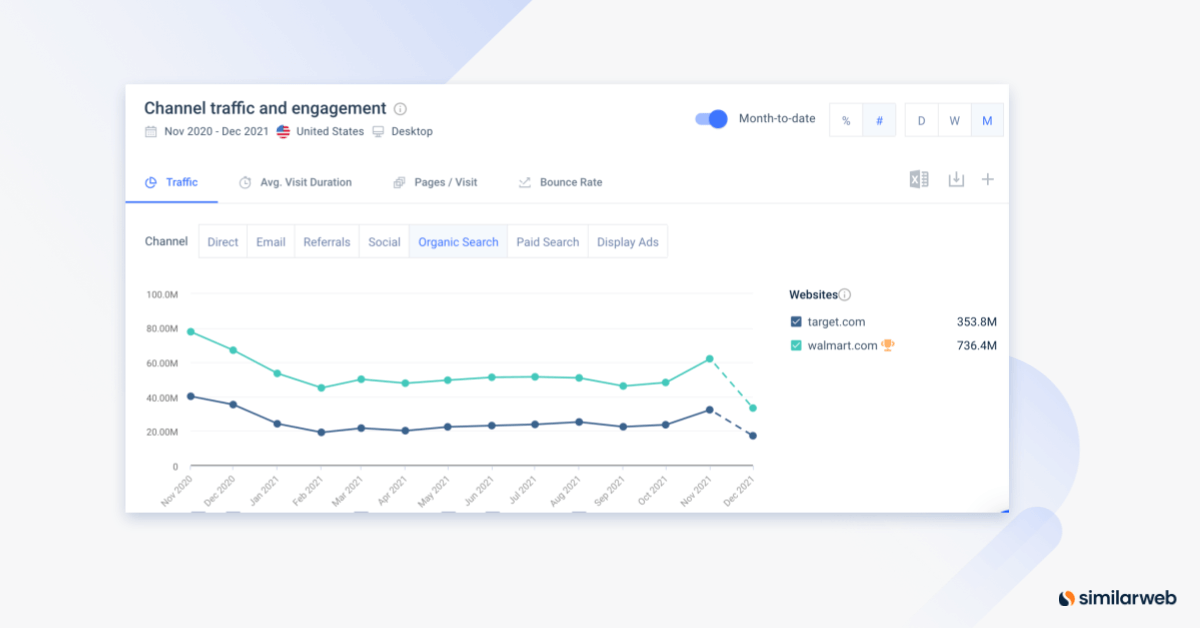Select the Email channel

[x=271, y=242]
